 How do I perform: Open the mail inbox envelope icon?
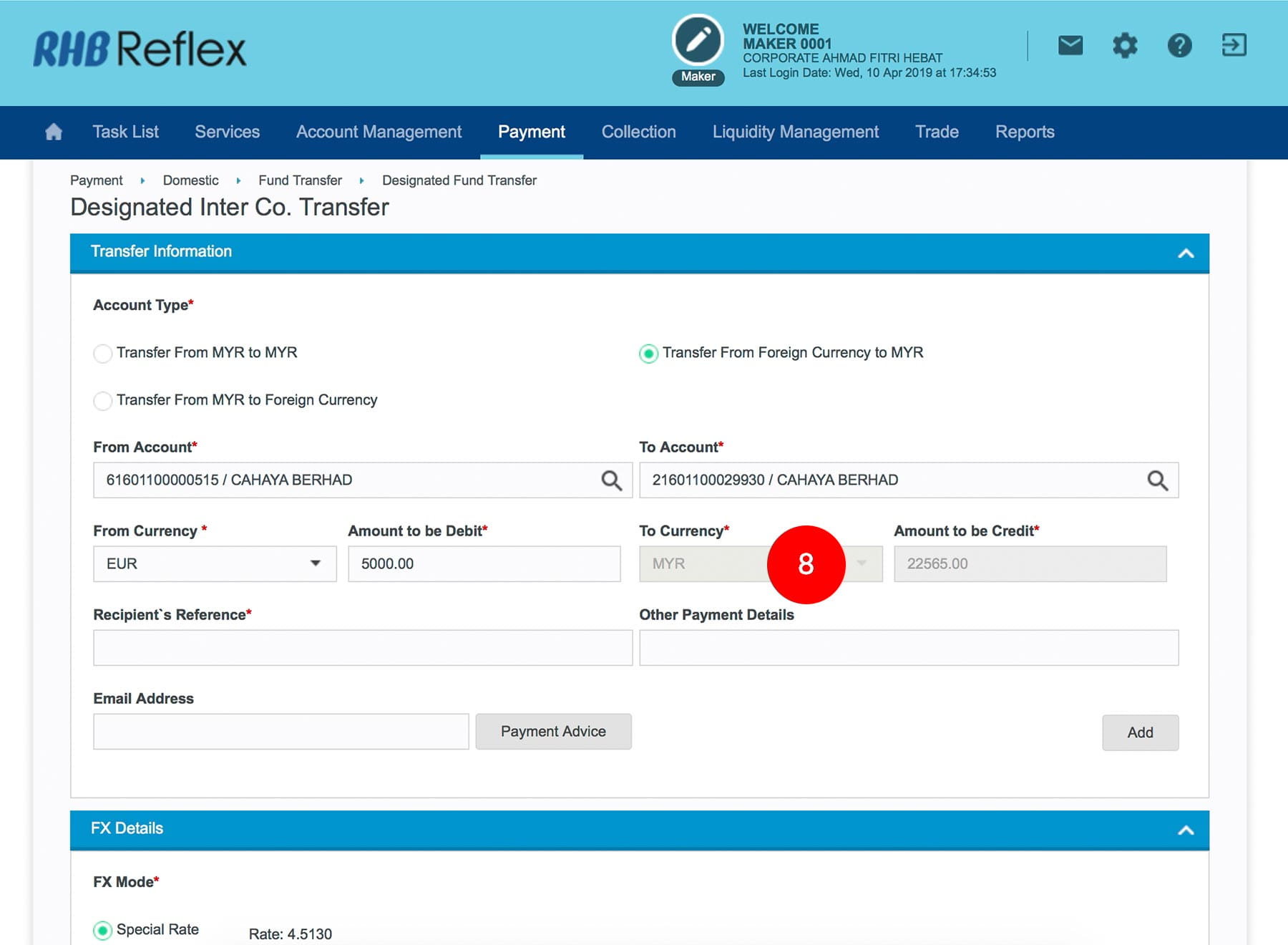[1070, 46]
